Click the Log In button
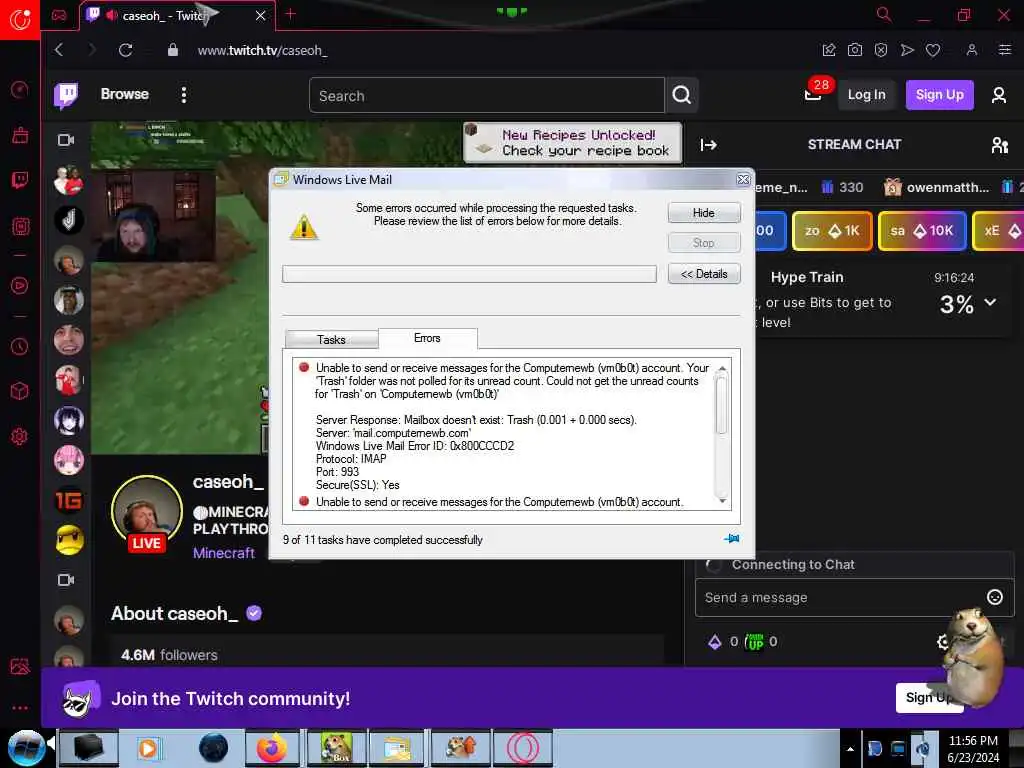Viewport: 1024px width, 768px height. click(x=867, y=95)
